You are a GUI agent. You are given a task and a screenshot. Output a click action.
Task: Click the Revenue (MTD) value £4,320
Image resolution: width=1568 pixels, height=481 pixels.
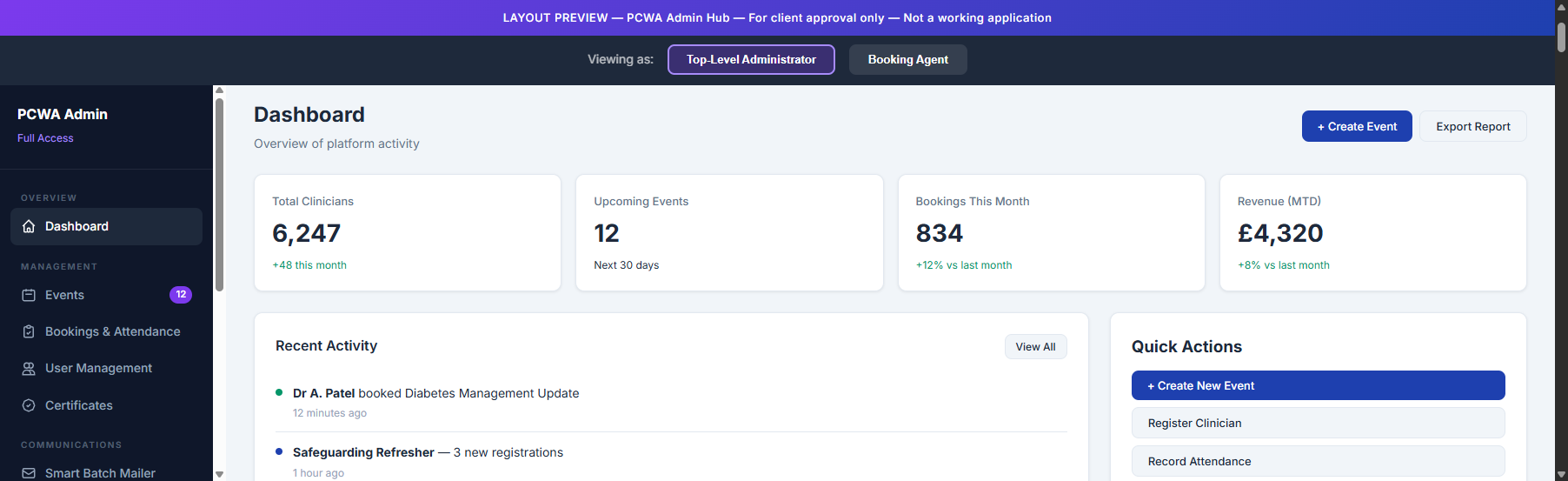tap(1279, 233)
